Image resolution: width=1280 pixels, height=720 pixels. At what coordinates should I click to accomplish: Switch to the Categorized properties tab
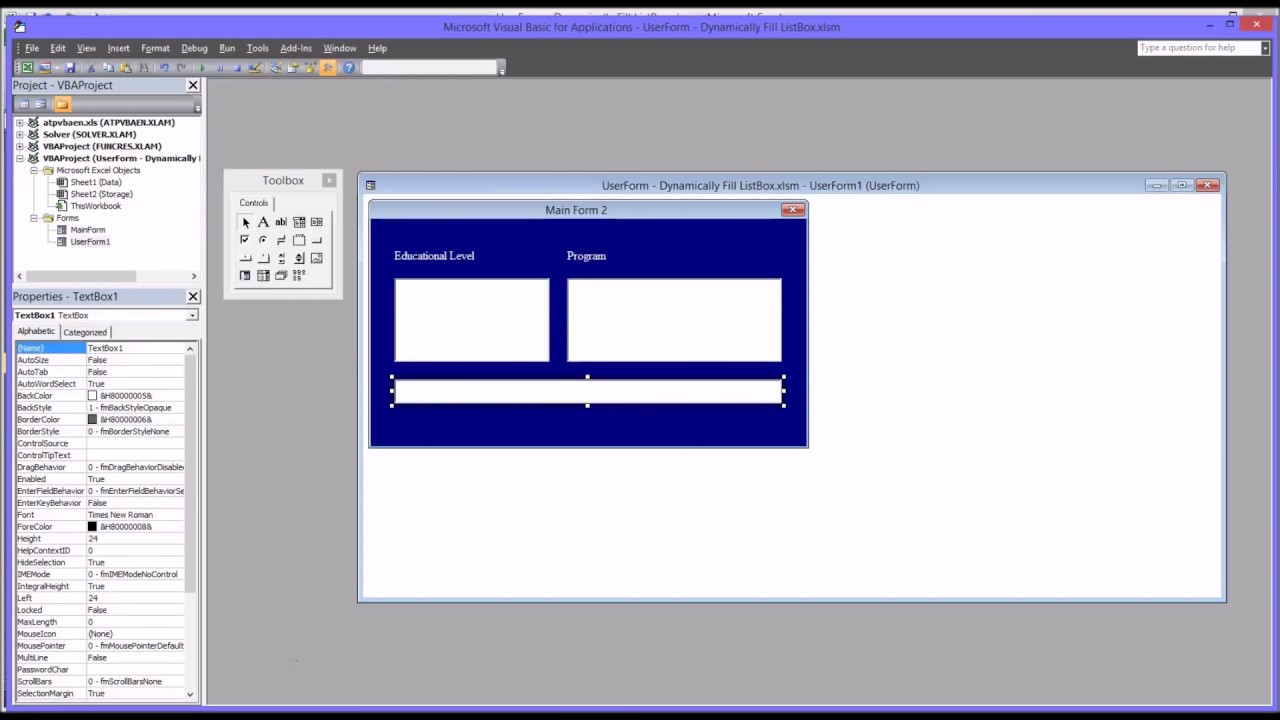coord(85,332)
